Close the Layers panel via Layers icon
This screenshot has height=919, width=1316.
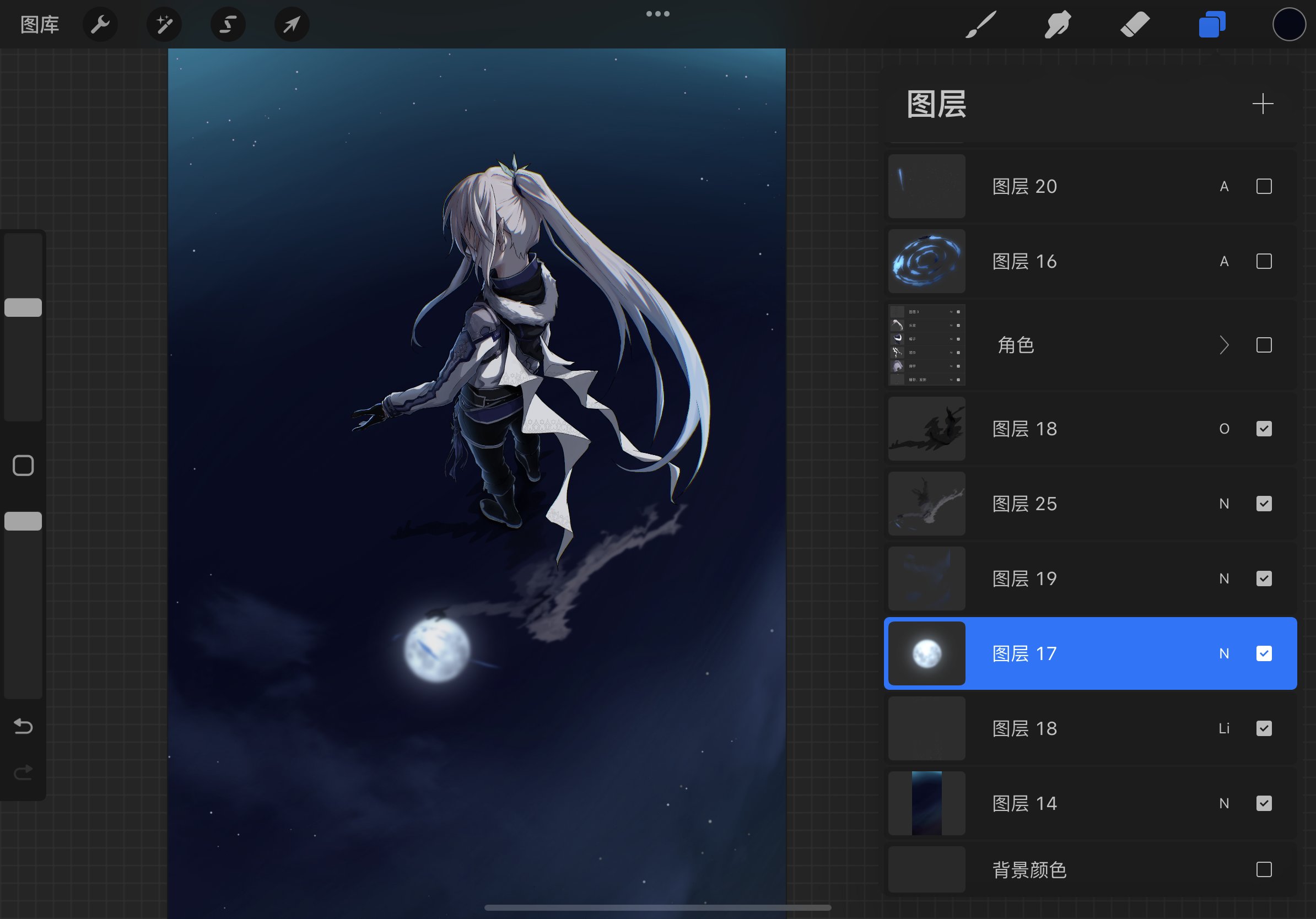(x=1212, y=25)
